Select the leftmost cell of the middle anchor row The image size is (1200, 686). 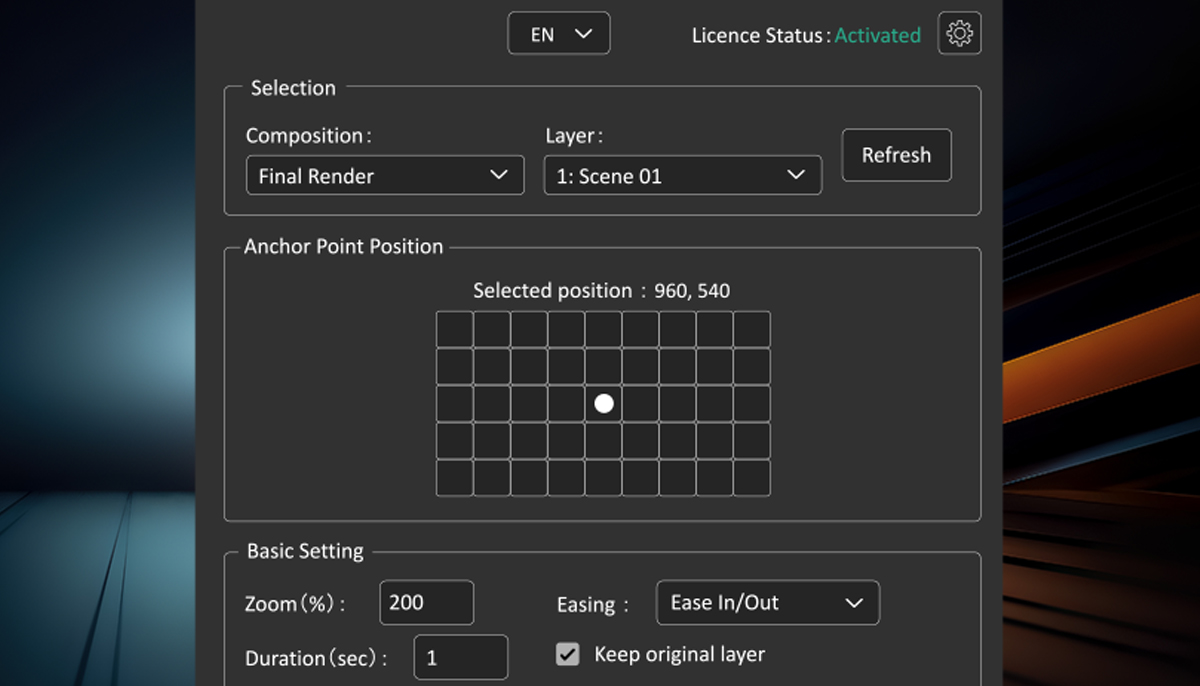[x=455, y=403]
